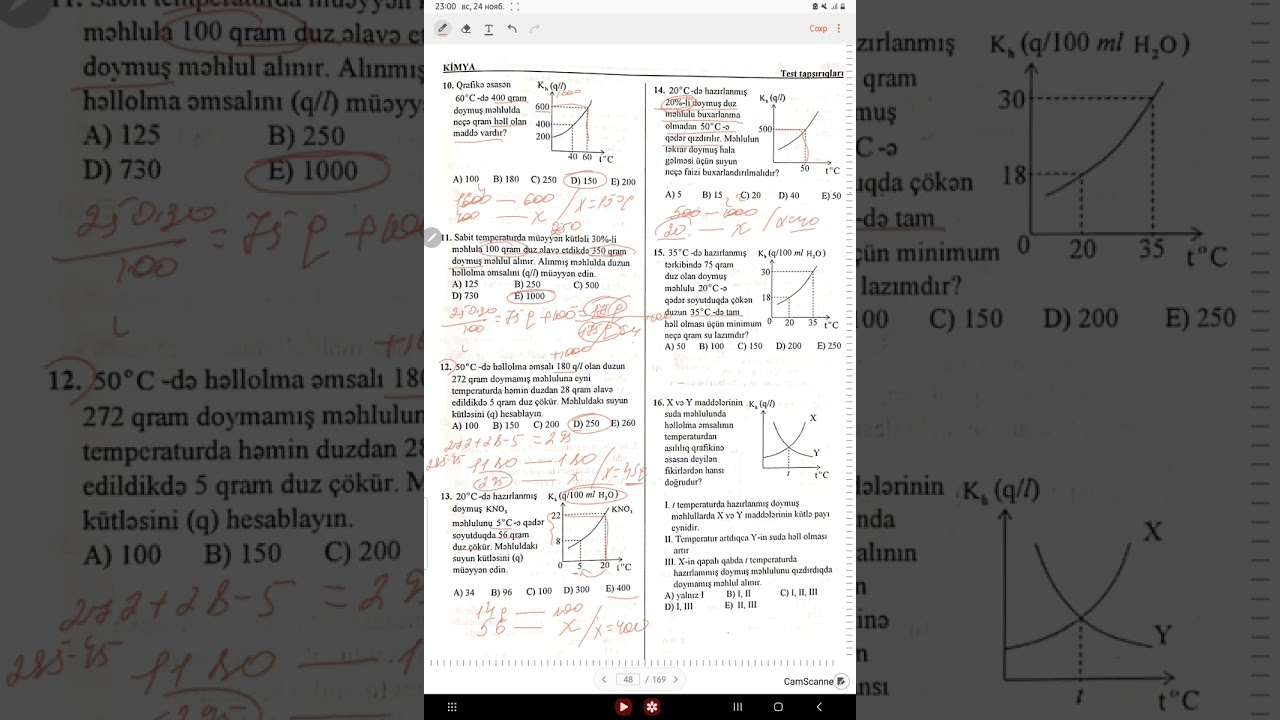
Task: Go to the next page arrow
Action: [x=675, y=679]
